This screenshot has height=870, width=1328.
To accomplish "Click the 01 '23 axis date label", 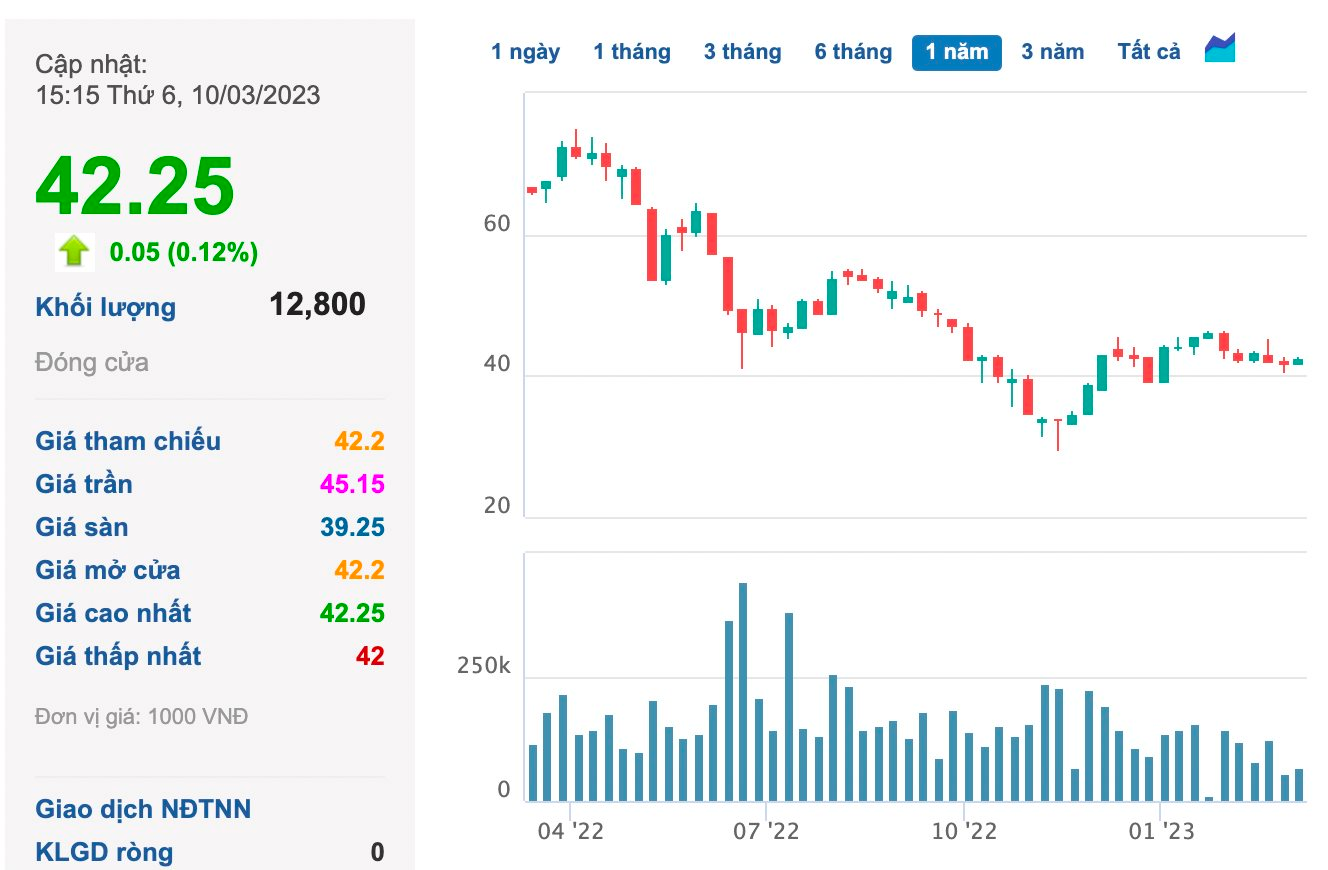I will coord(1161,831).
